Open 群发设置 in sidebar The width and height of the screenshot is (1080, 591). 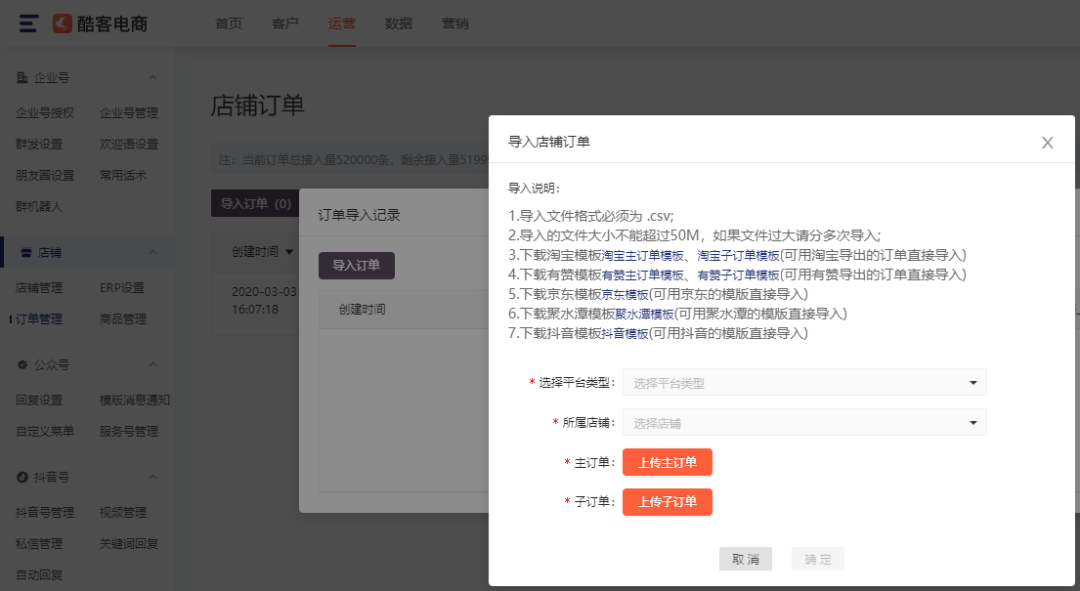[39, 144]
